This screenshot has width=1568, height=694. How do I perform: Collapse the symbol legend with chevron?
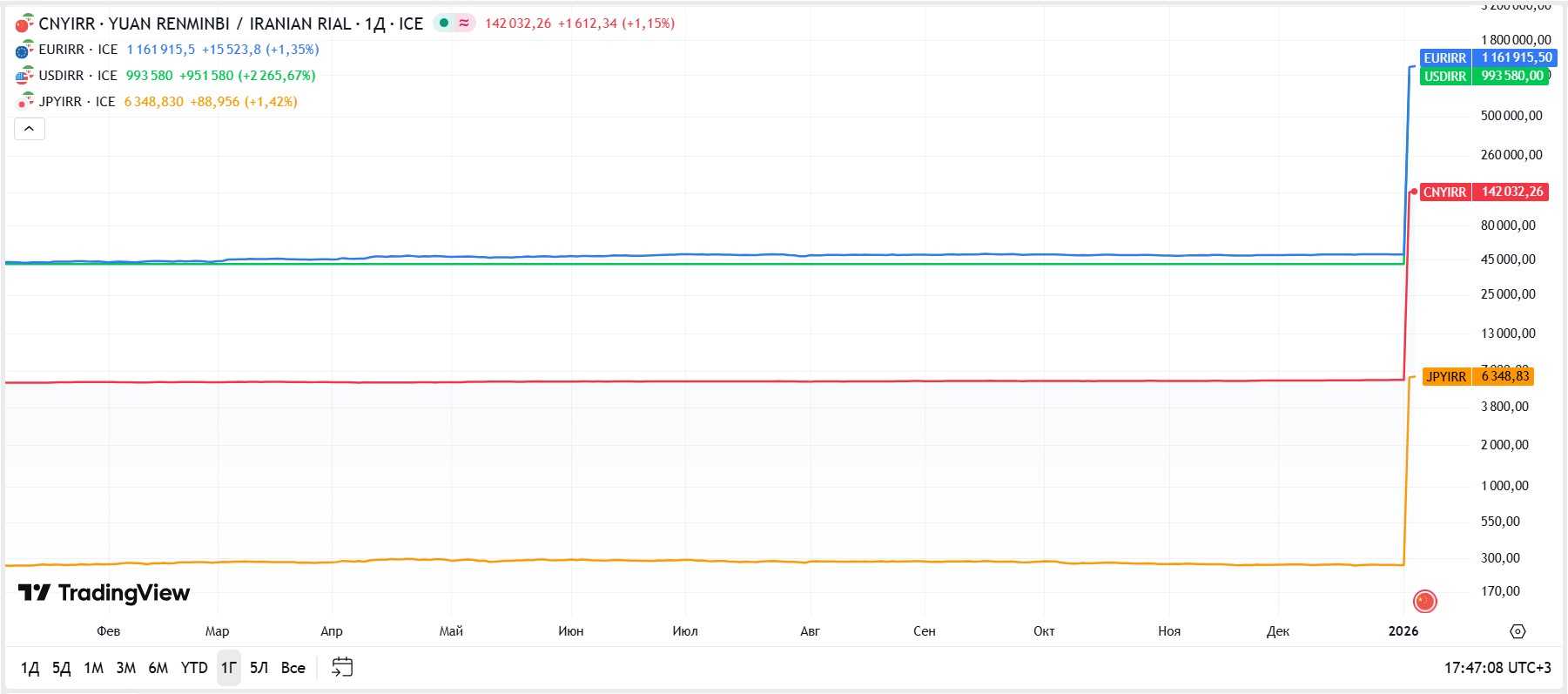coord(29,129)
